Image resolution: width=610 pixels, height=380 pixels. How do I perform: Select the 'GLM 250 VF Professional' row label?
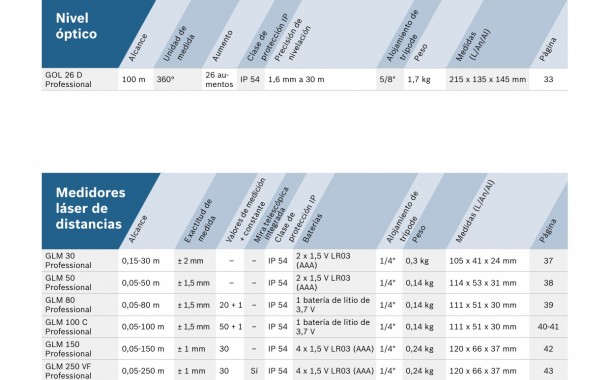click(68, 371)
